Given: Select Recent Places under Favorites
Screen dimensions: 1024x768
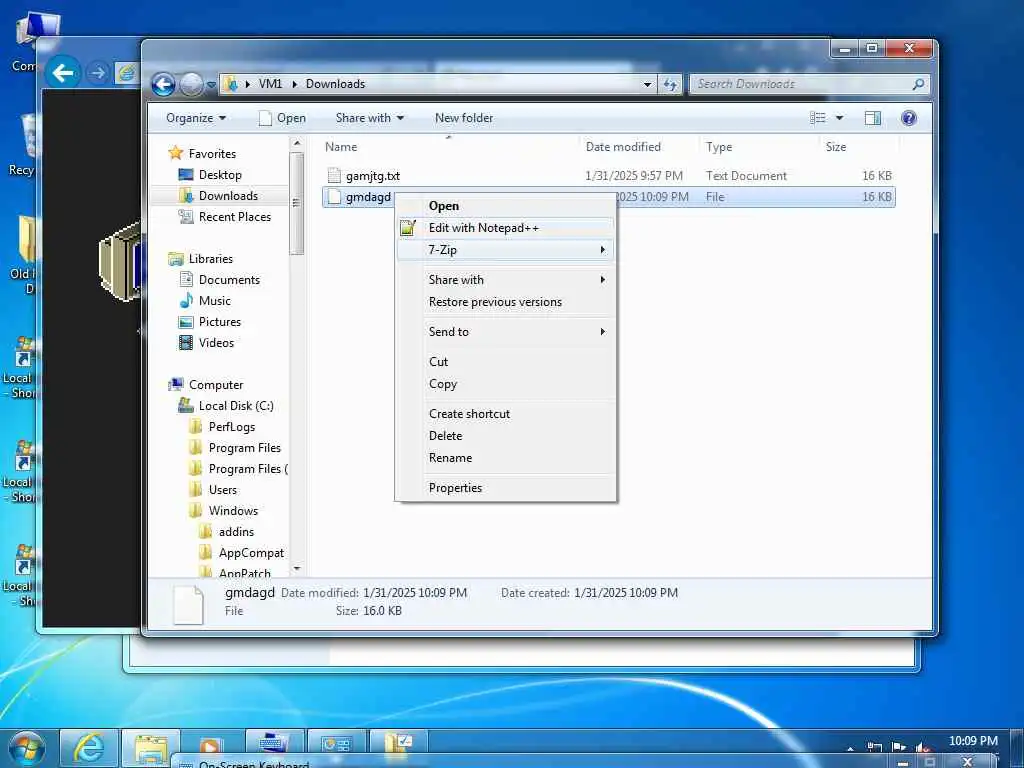Looking at the screenshot, I should click(234, 217).
